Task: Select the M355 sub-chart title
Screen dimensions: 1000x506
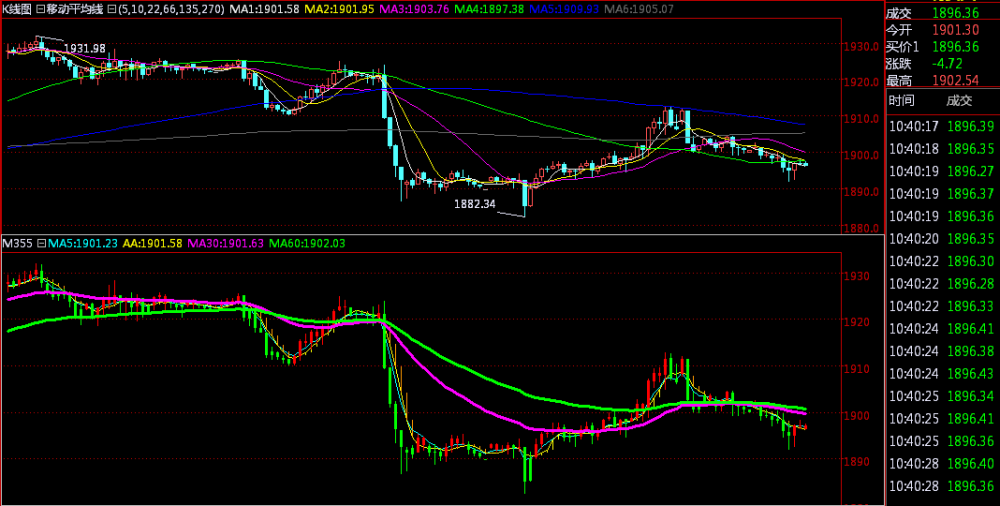Action: click(17, 243)
